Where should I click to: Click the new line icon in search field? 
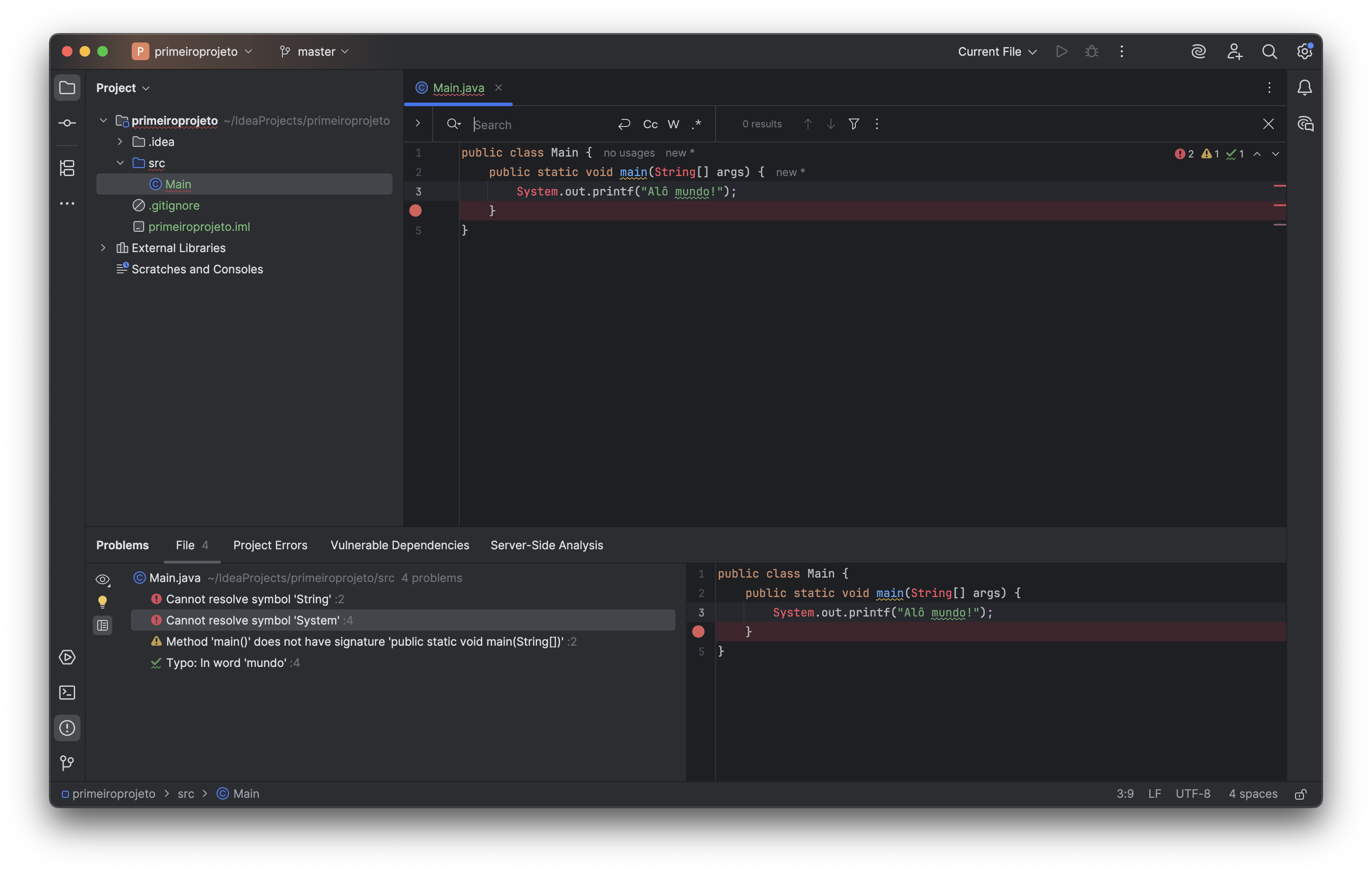(624, 124)
